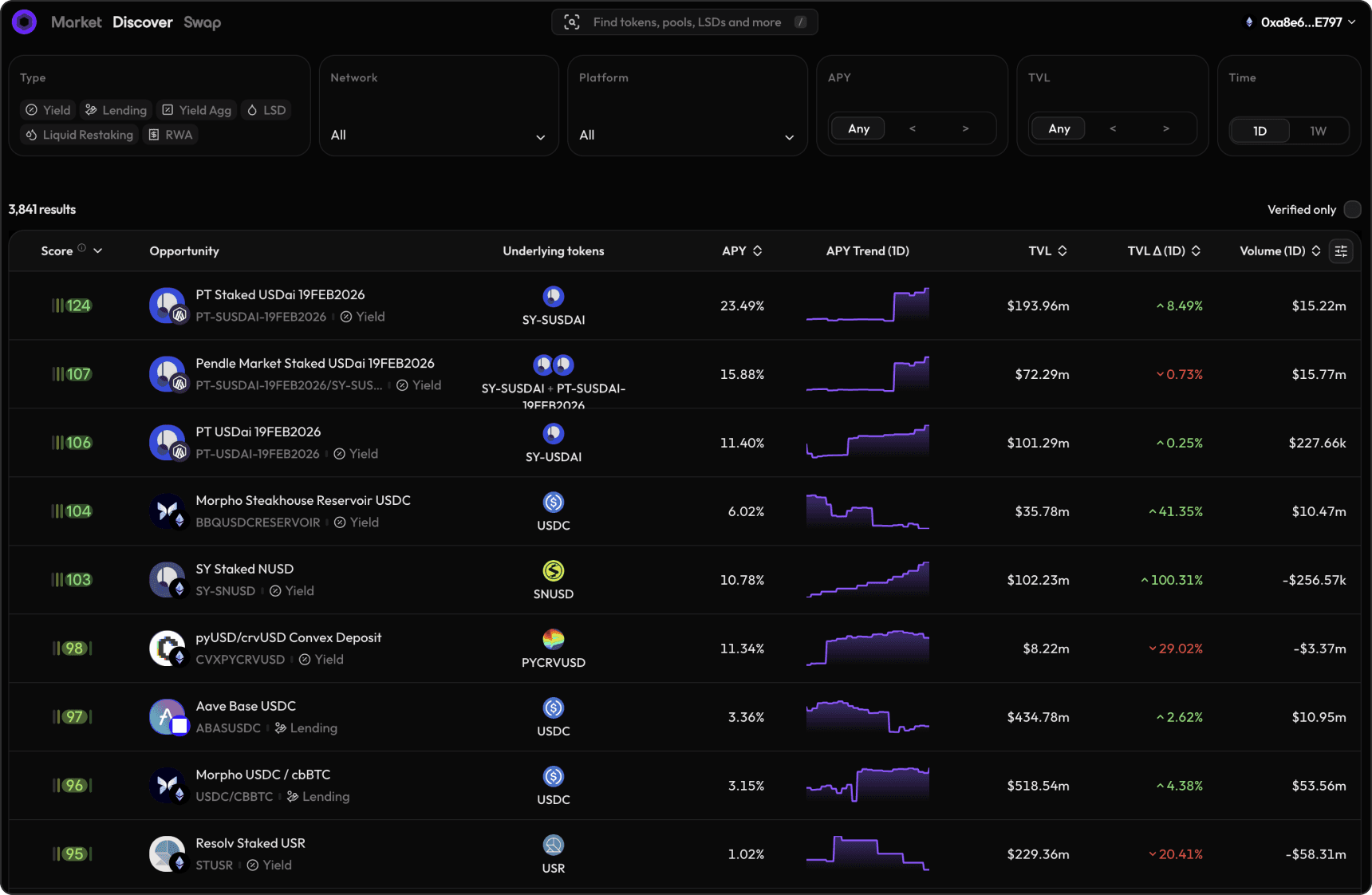
Task: Click the Find tokens search field
Action: point(686,22)
